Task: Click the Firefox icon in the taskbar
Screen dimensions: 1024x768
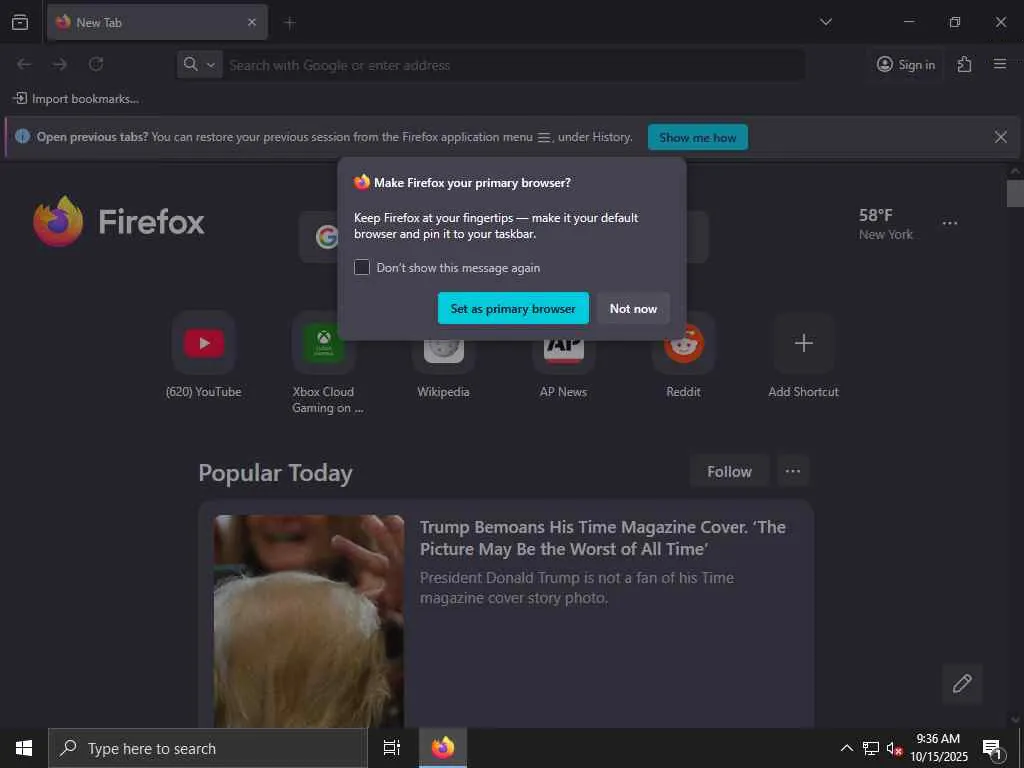Action: pyautogui.click(x=443, y=748)
